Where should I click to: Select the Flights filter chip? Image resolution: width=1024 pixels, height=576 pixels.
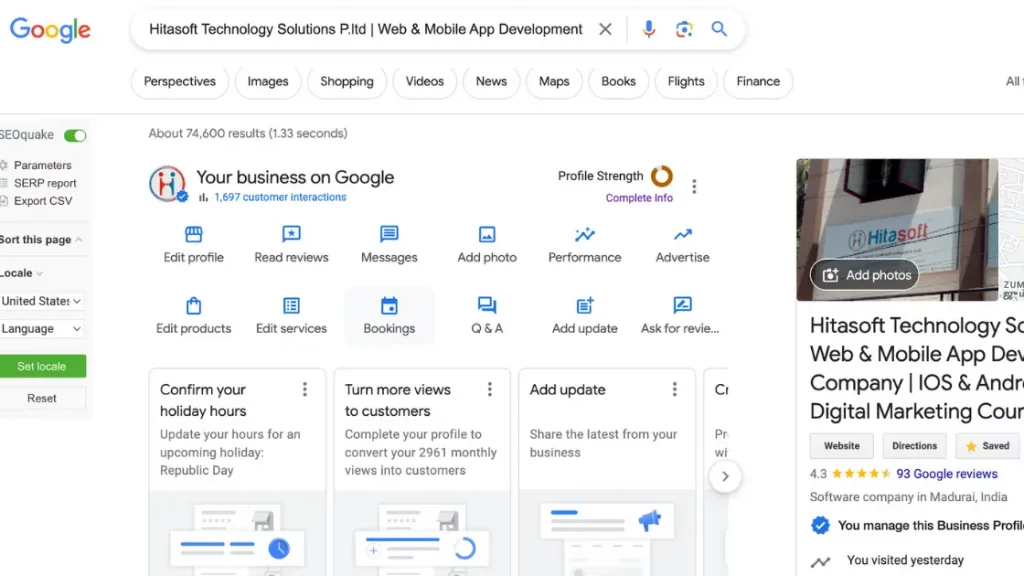tap(686, 82)
